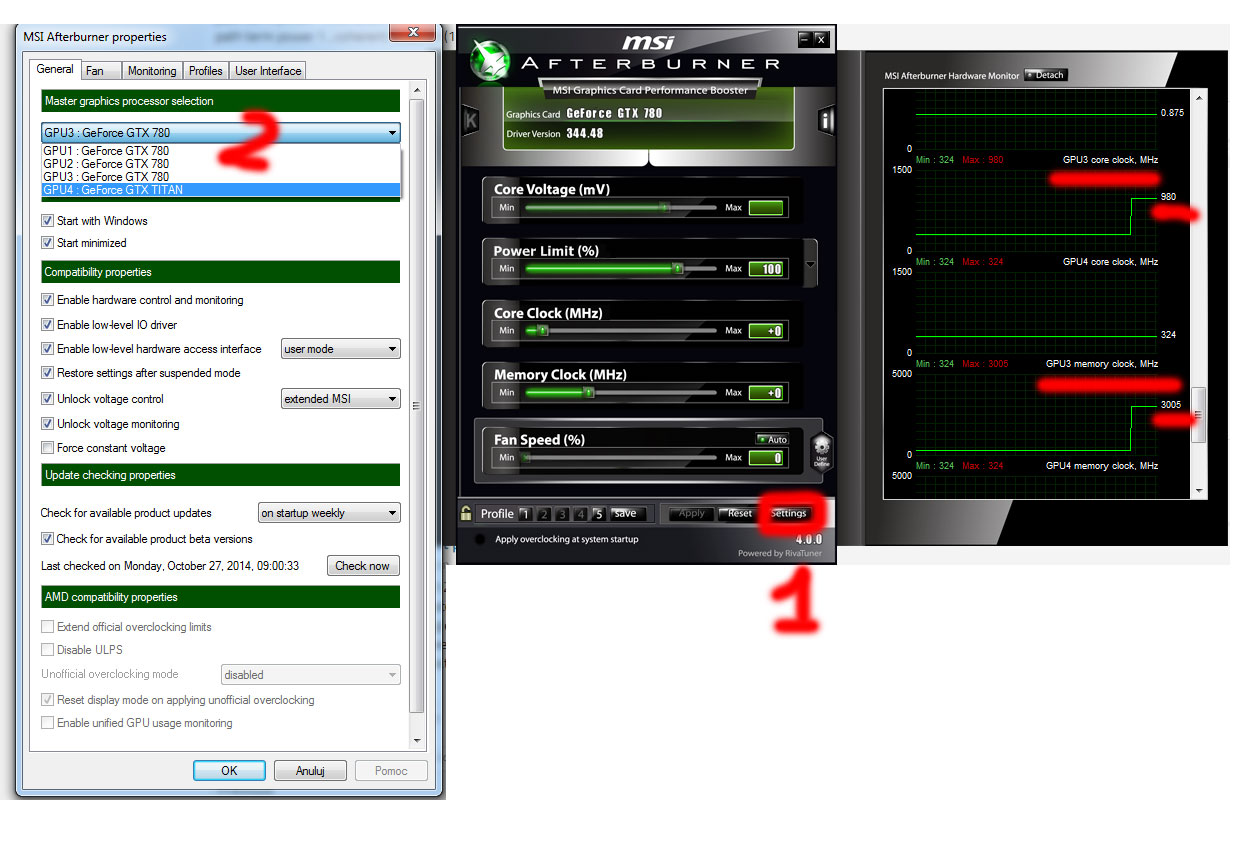Viewport: 1247px width, 850px height.
Task: Click the properties dialog scrollbar up arrow
Action: [417, 91]
